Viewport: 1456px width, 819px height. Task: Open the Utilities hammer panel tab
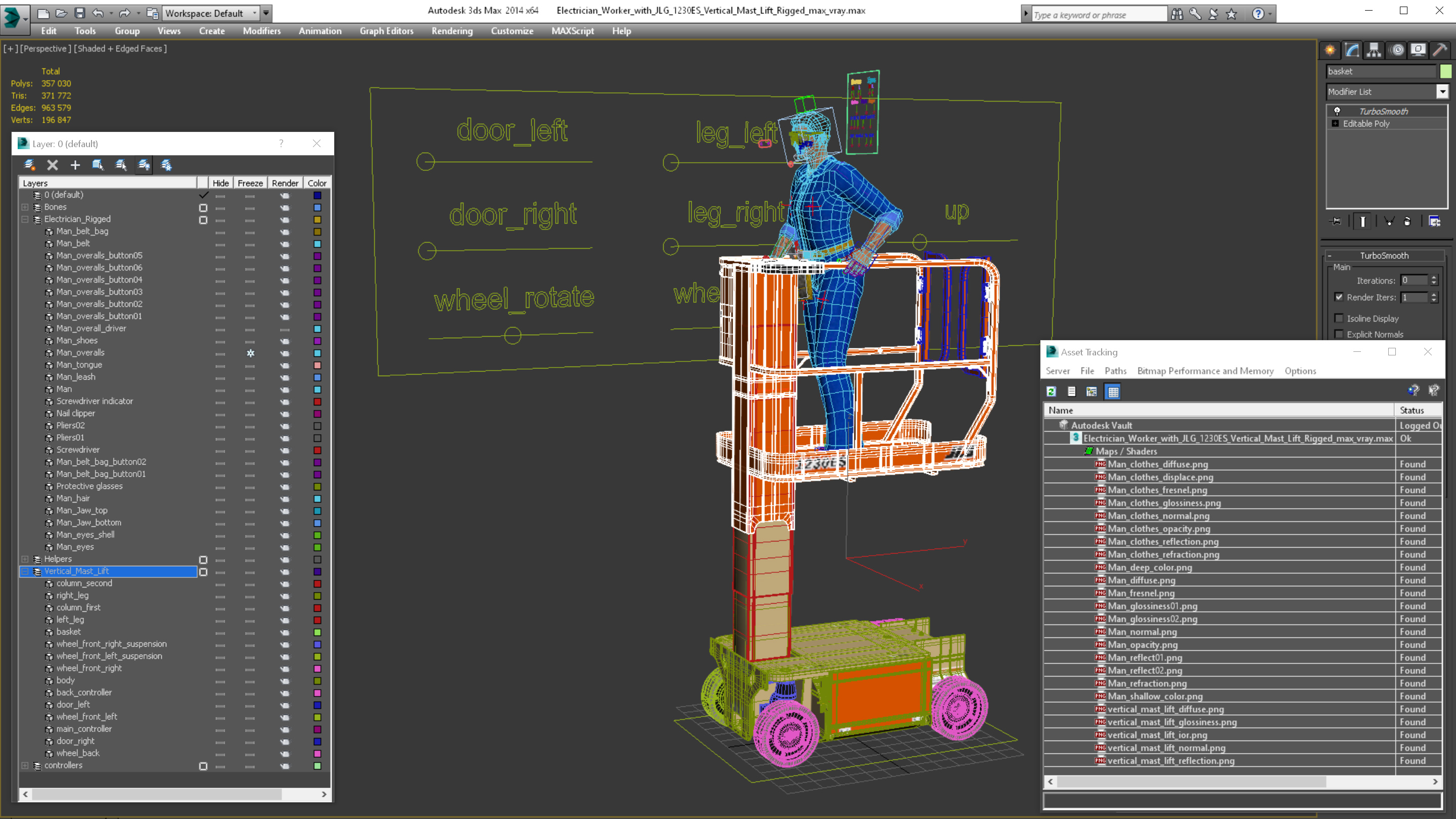tap(1440, 51)
